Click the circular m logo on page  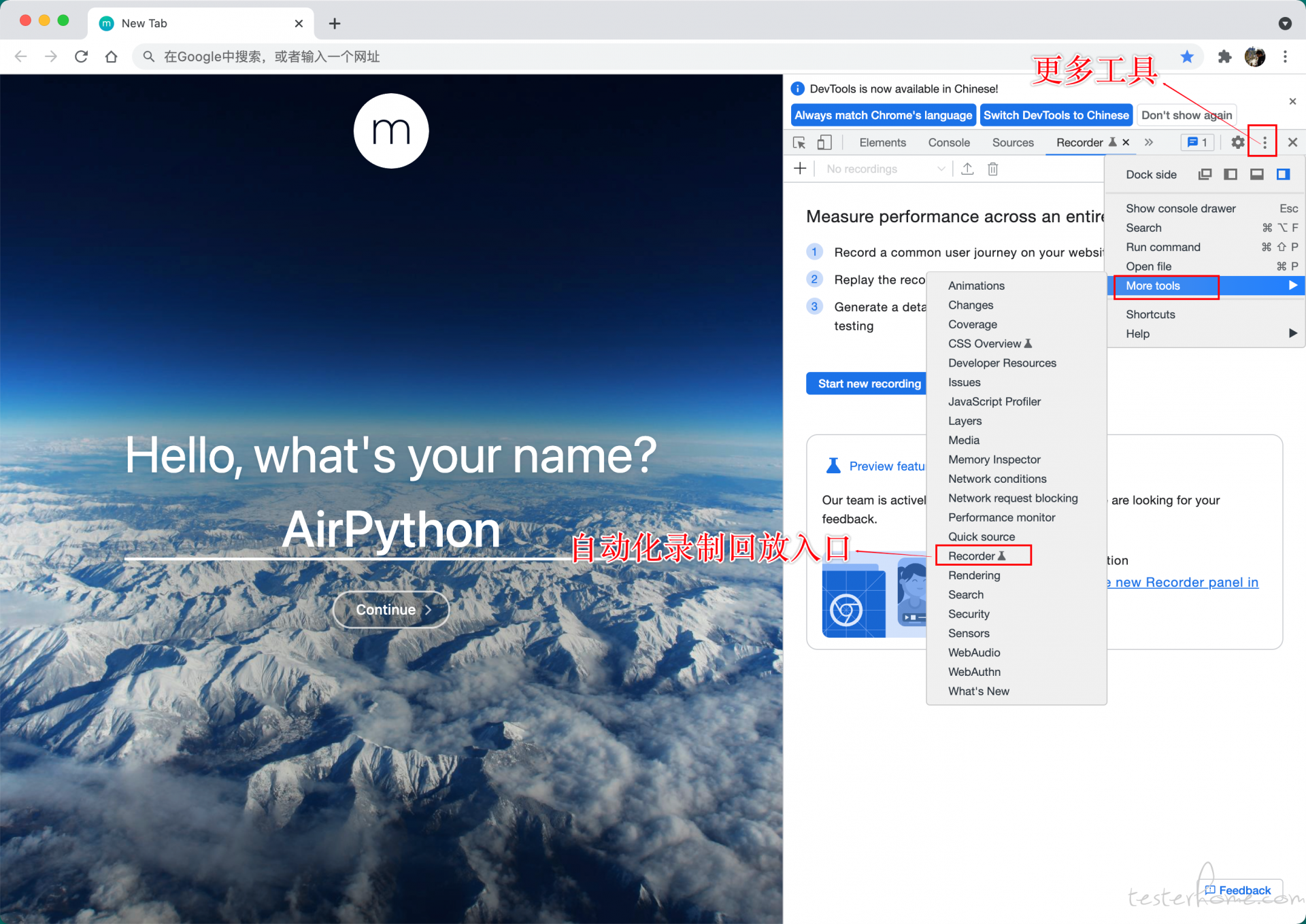click(391, 131)
